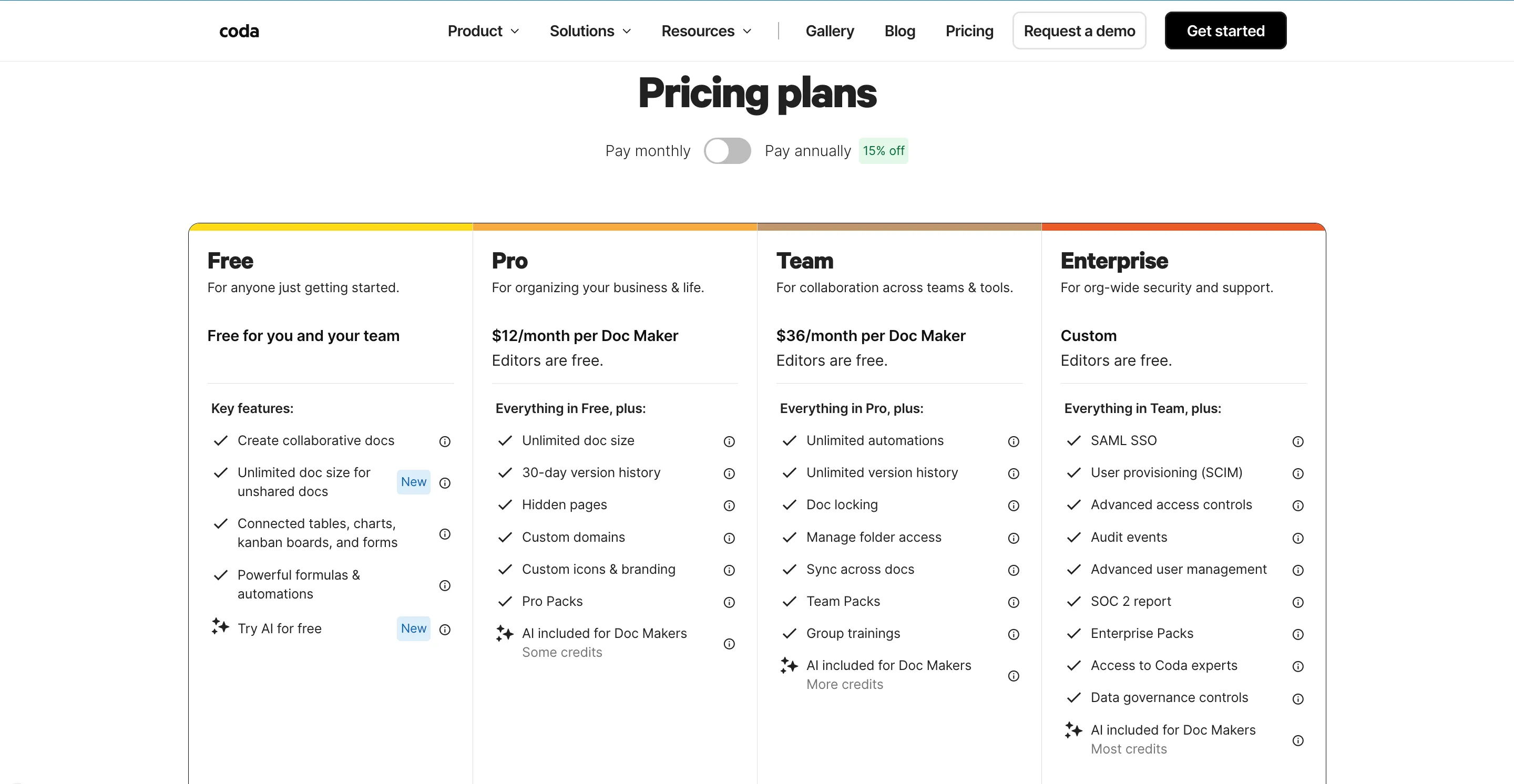The height and width of the screenshot is (784, 1514).
Task: Click info icon next to SAML SSO
Action: click(1298, 441)
